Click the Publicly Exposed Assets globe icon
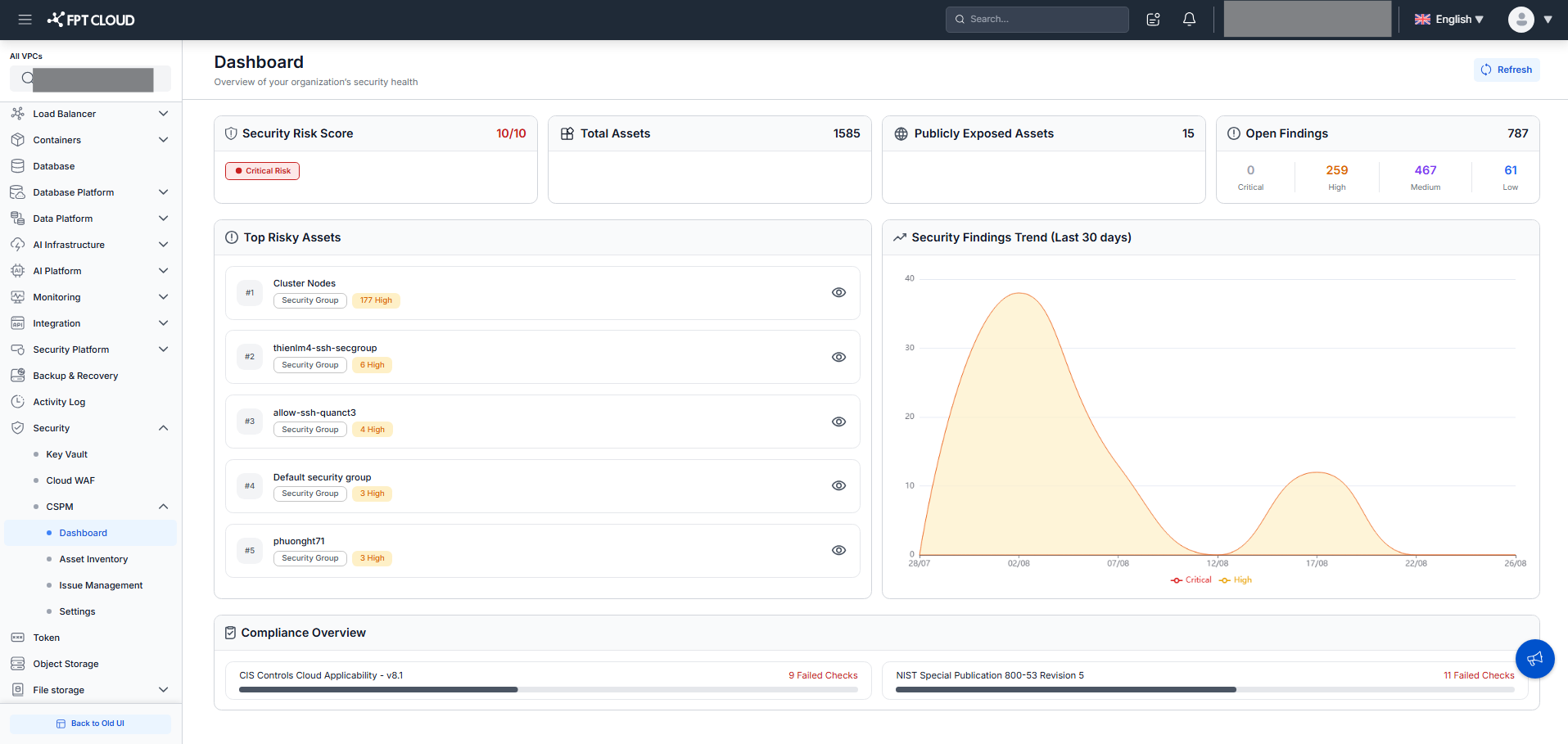This screenshot has width=1568, height=744. point(901,133)
